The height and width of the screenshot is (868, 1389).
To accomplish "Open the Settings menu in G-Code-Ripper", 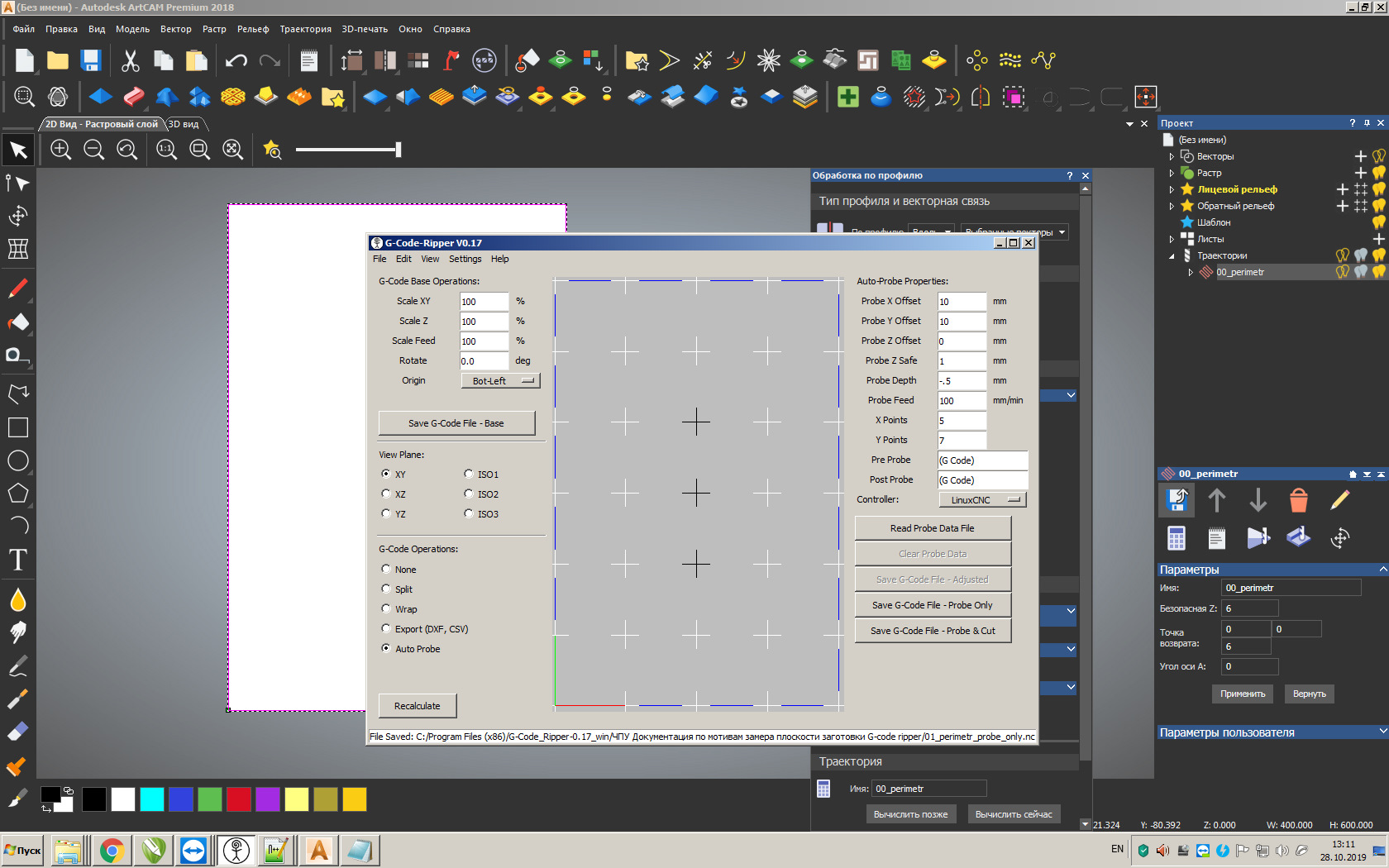I will pyautogui.click(x=465, y=259).
